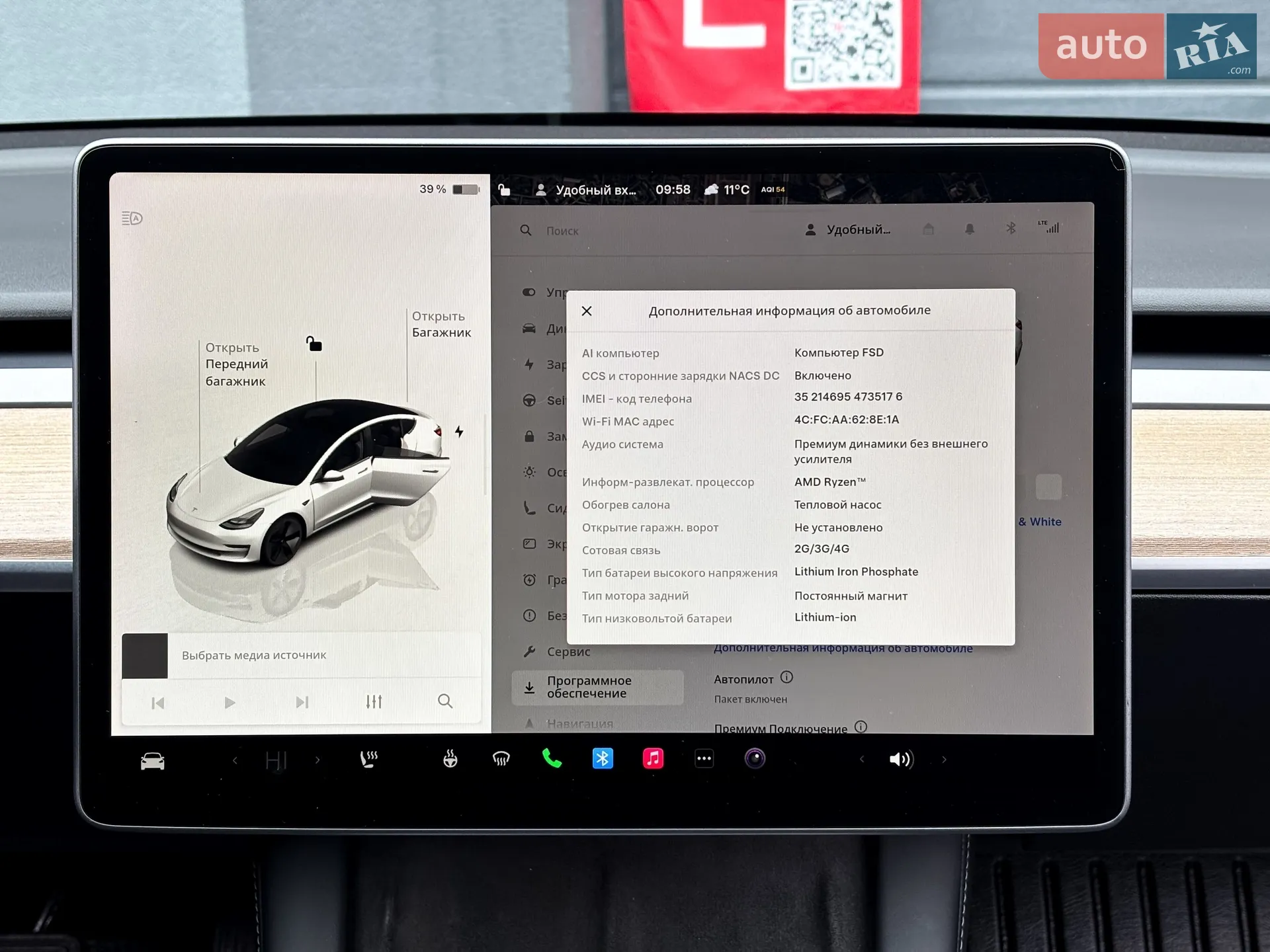Tap the unlock padlock above the car
The width and height of the screenshot is (1270, 952).
[314, 344]
